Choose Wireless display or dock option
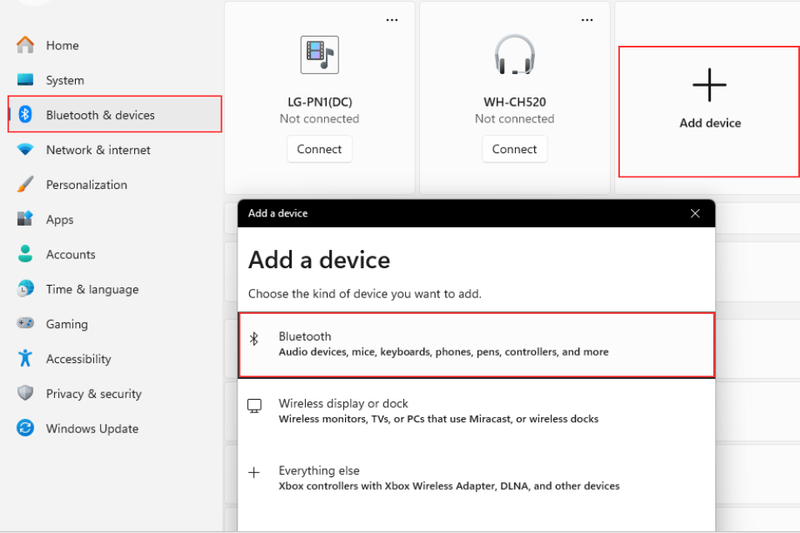 click(x=477, y=411)
